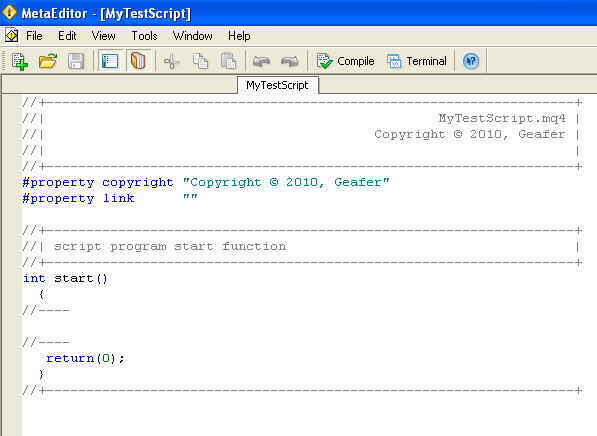The height and width of the screenshot is (436, 597).
Task: Click the New file icon
Action: point(20,61)
